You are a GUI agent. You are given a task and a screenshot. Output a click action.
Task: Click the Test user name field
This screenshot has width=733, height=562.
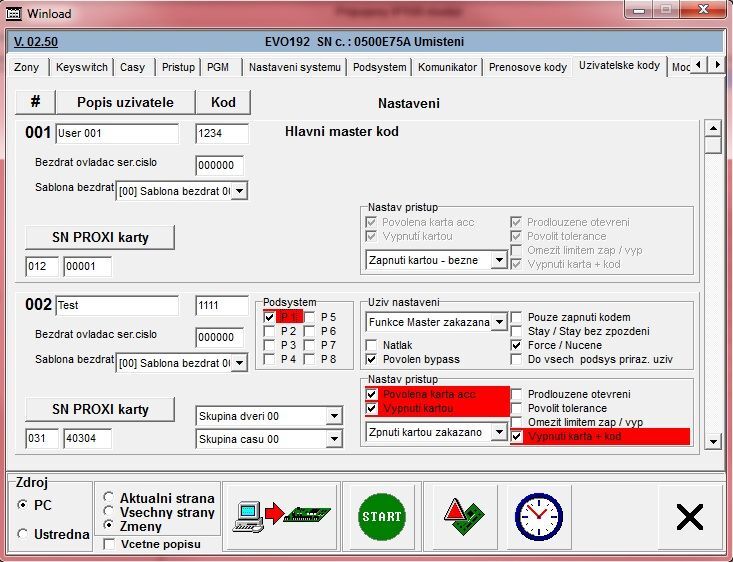pos(116,305)
